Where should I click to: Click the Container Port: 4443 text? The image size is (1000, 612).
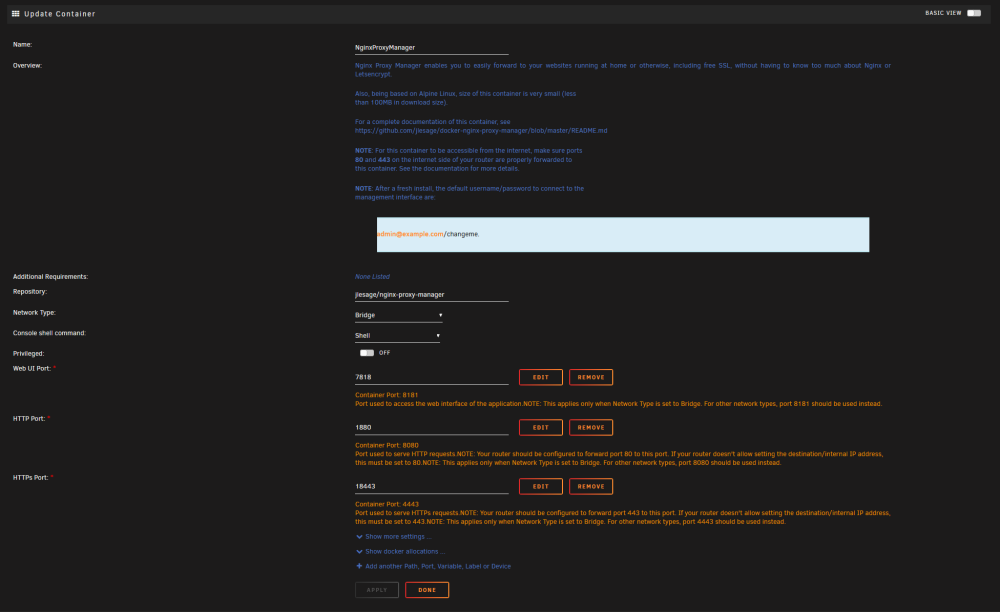point(386,504)
